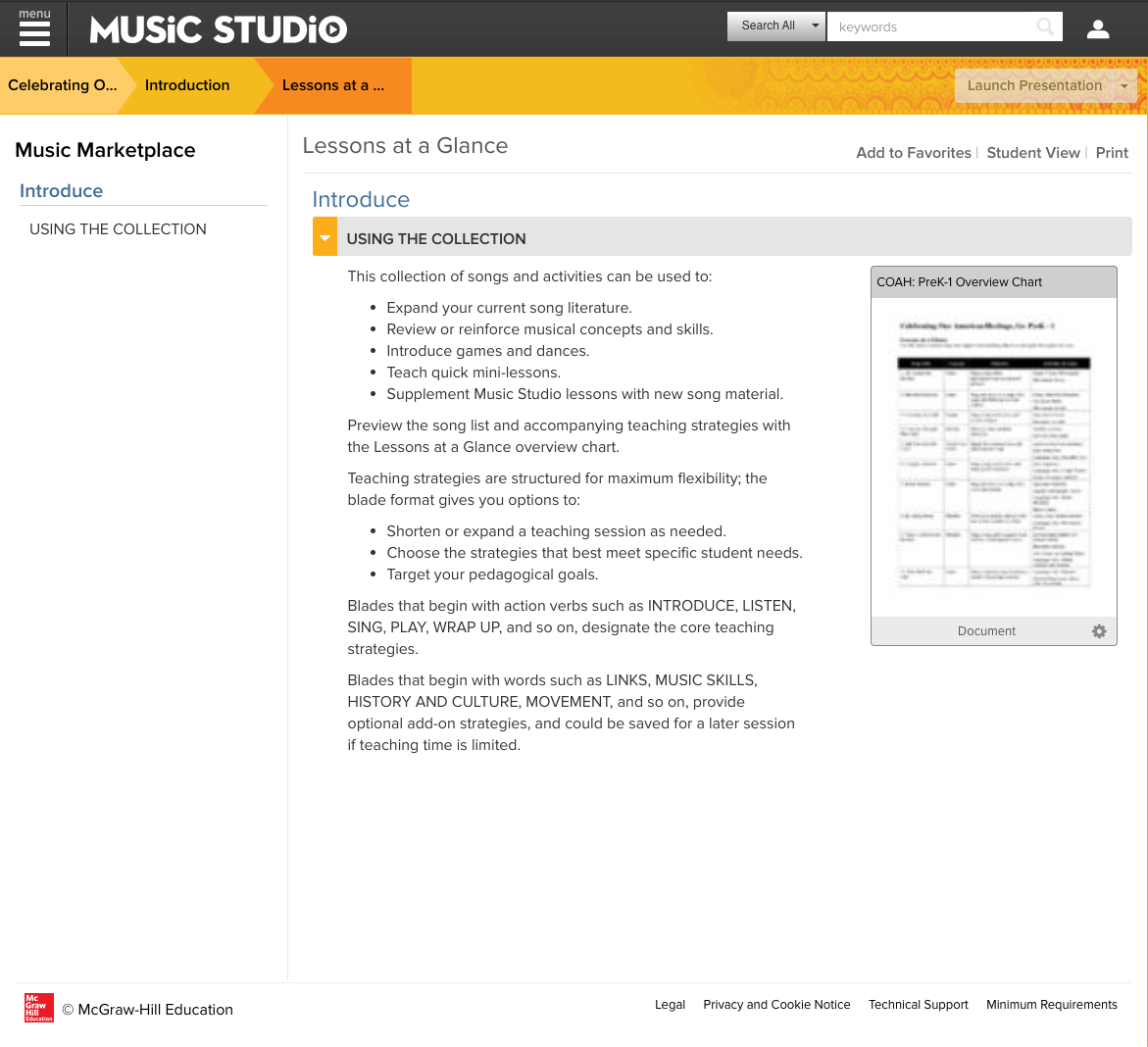This screenshot has width=1148, height=1047.
Task: Go to Celebrating O... breadcrumb
Action: 62,85
